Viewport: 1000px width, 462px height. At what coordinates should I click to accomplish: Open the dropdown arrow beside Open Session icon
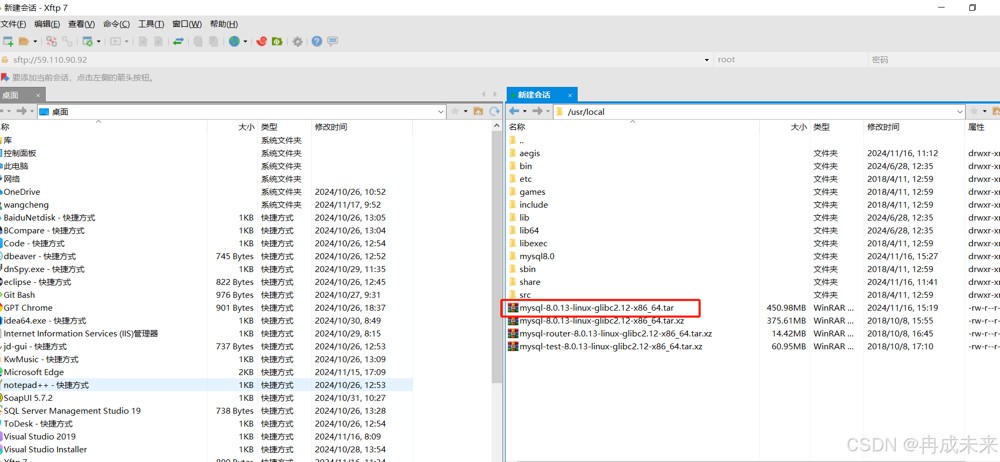tap(35, 41)
